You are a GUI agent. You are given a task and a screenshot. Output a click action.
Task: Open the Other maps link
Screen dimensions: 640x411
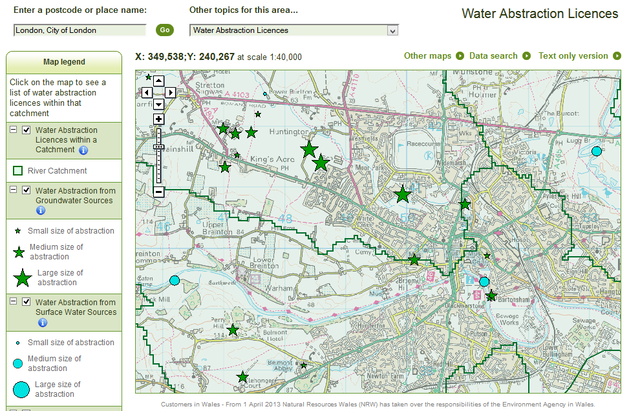click(x=428, y=56)
